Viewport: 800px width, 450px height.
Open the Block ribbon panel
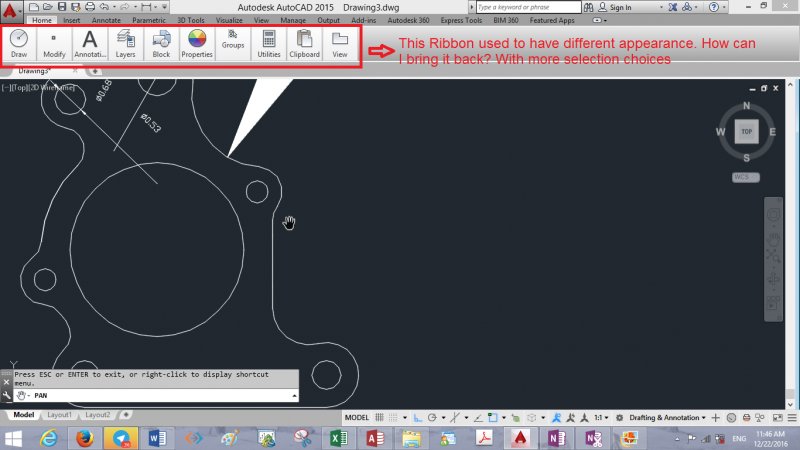tap(161, 43)
